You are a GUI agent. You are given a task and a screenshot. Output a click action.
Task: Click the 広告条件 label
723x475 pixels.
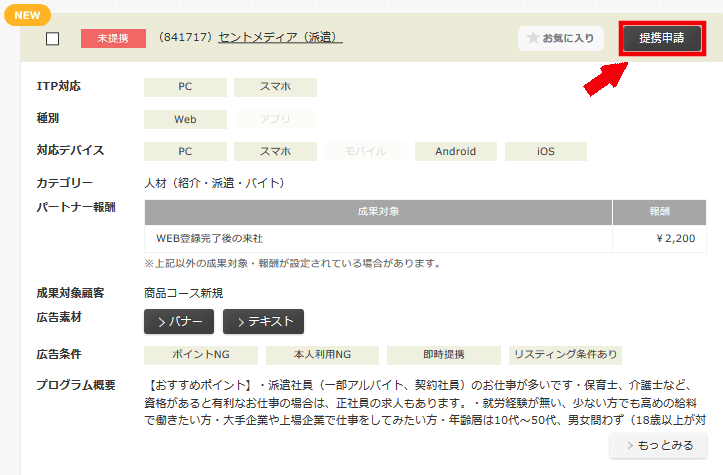click(59, 355)
